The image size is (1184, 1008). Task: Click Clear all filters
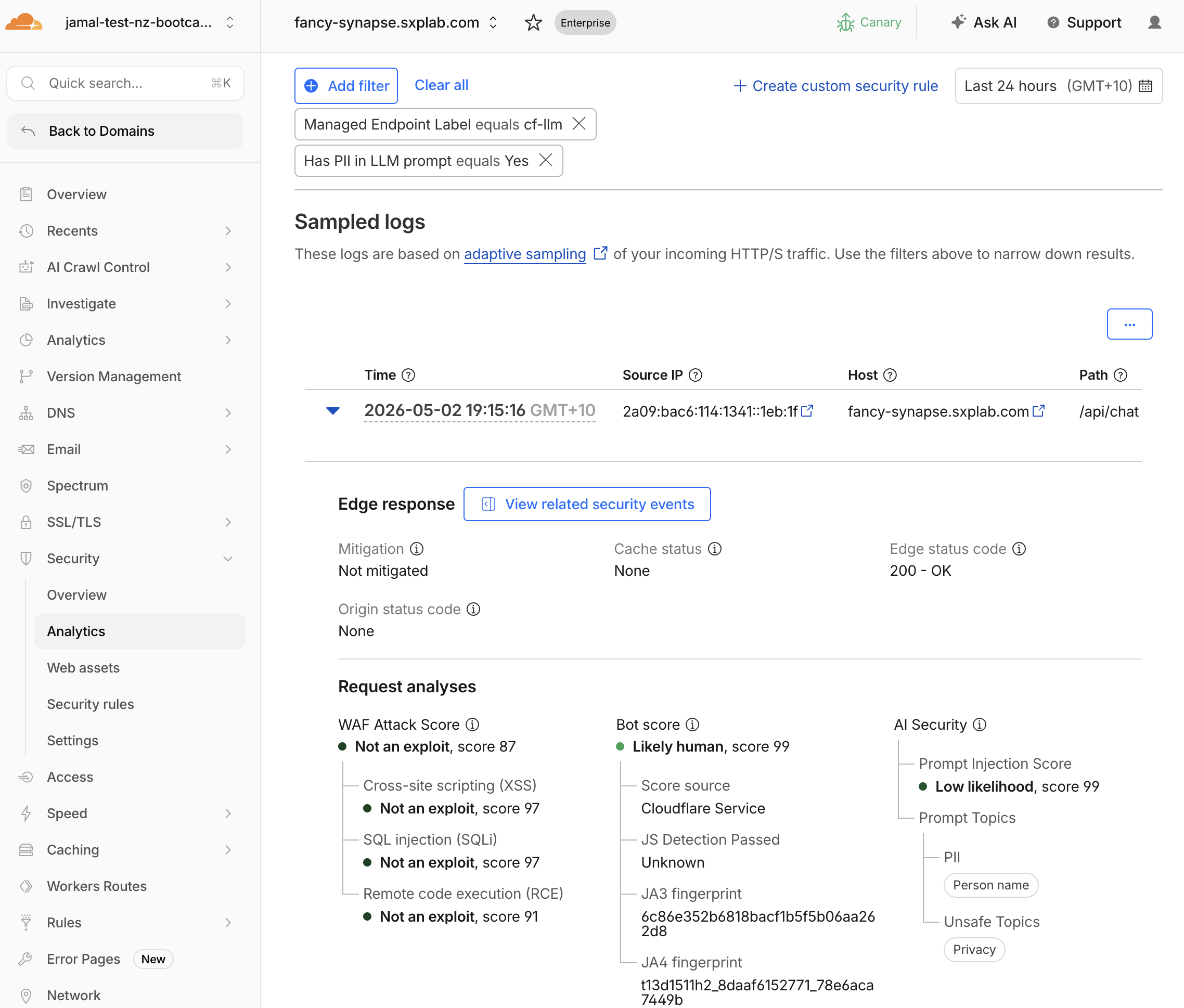click(x=441, y=85)
